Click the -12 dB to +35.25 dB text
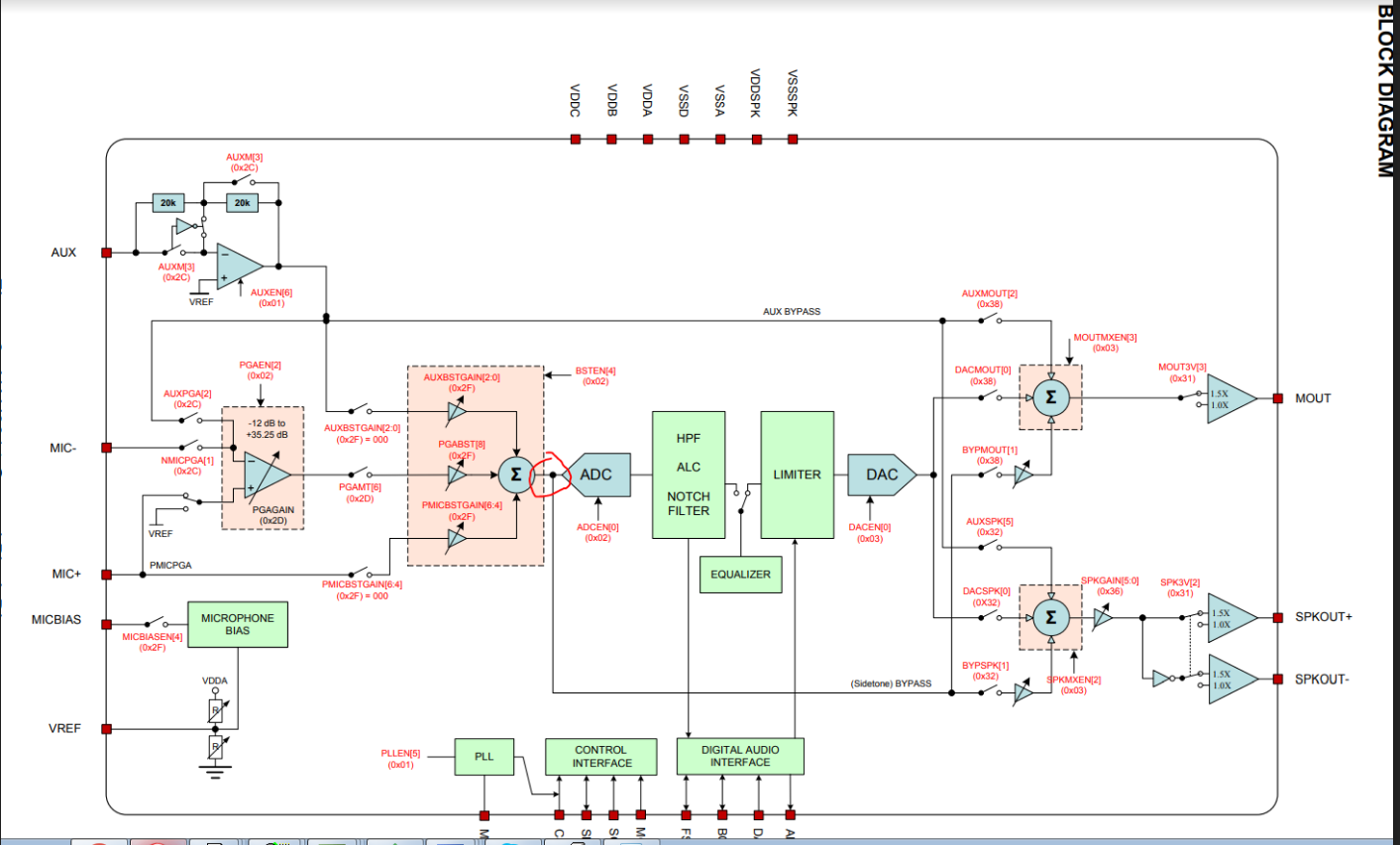The image size is (1400, 845). point(268,428)
